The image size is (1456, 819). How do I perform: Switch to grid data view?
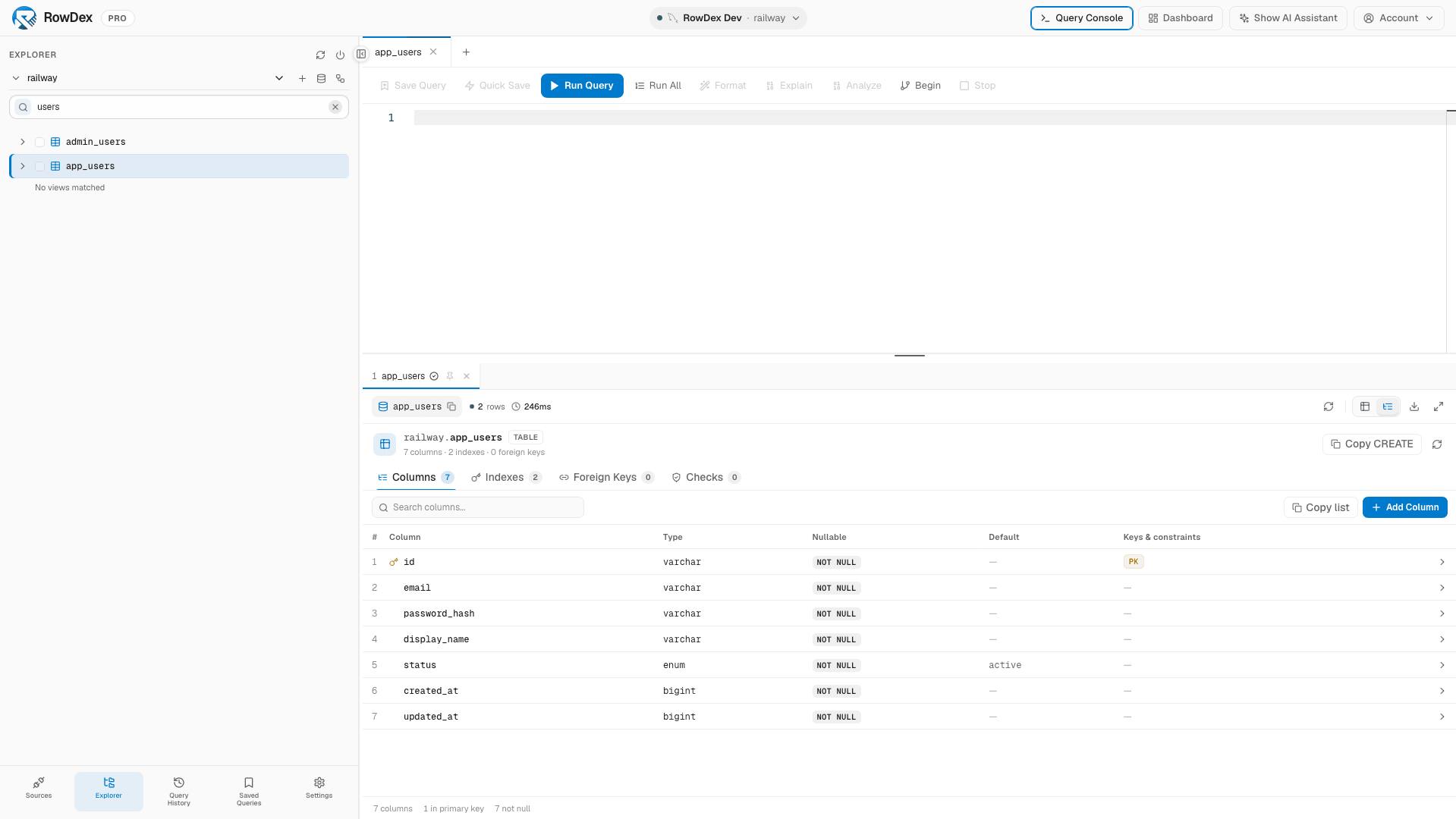tap(1365, 407)
